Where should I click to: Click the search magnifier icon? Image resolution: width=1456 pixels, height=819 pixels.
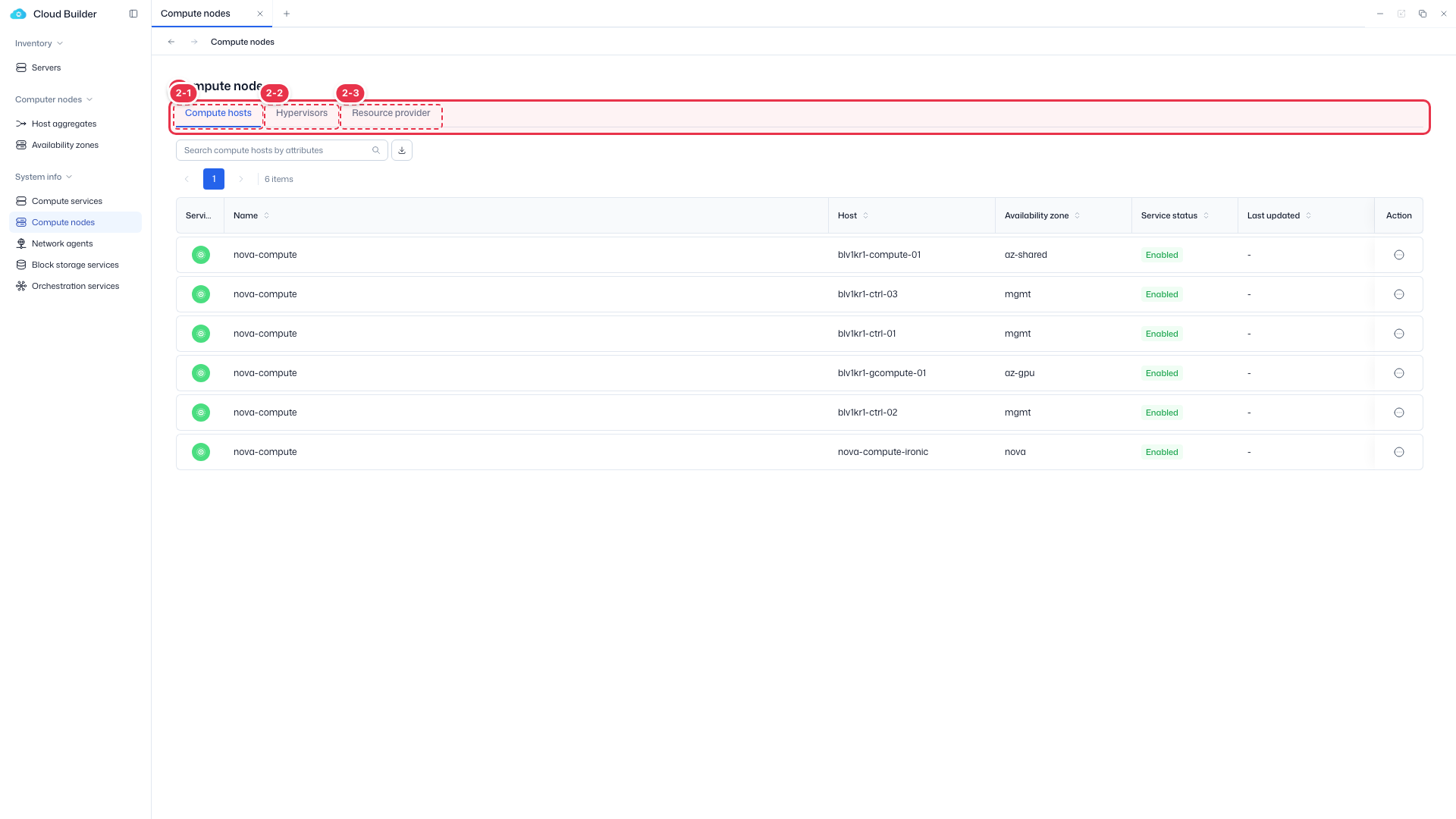click(376, 150)
